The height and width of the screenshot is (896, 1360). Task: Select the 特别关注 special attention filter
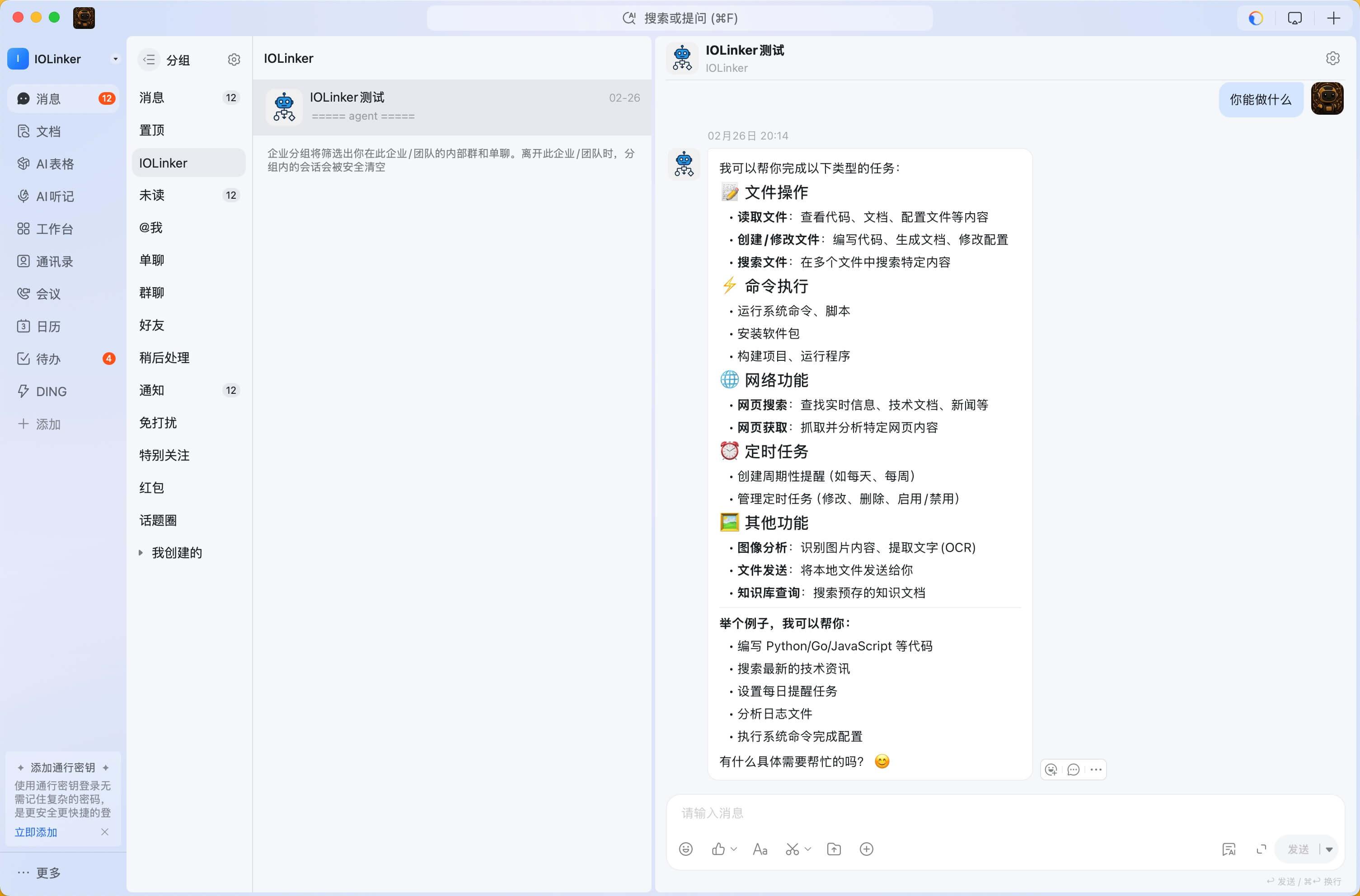coord(189,455)
